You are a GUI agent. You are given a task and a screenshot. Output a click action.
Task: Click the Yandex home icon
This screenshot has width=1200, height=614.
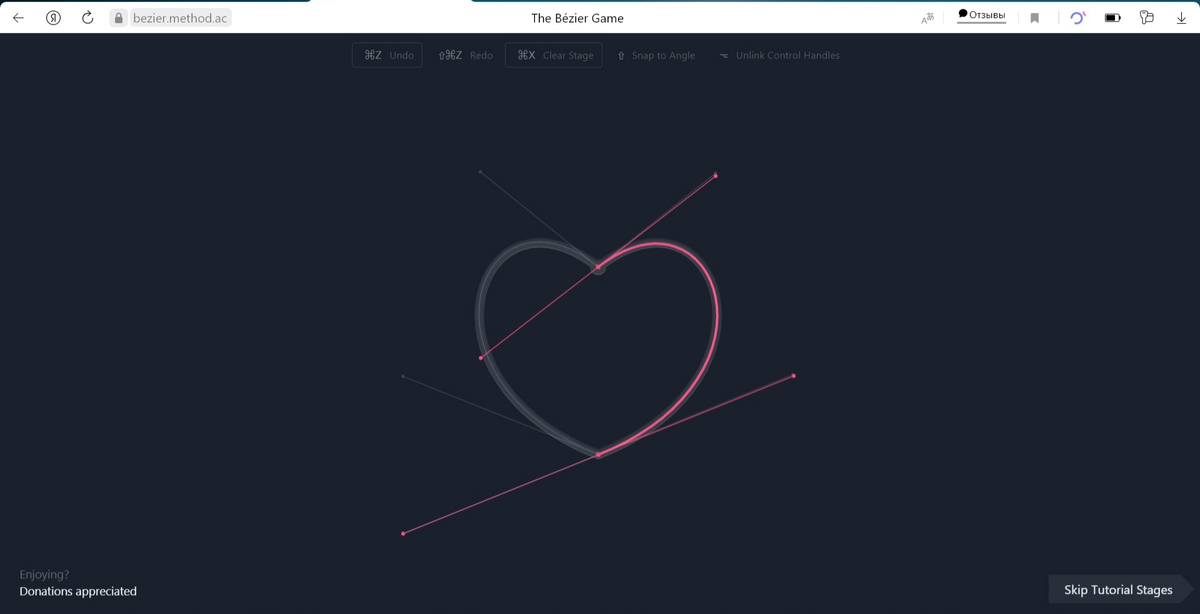click(x=53, y=17)
